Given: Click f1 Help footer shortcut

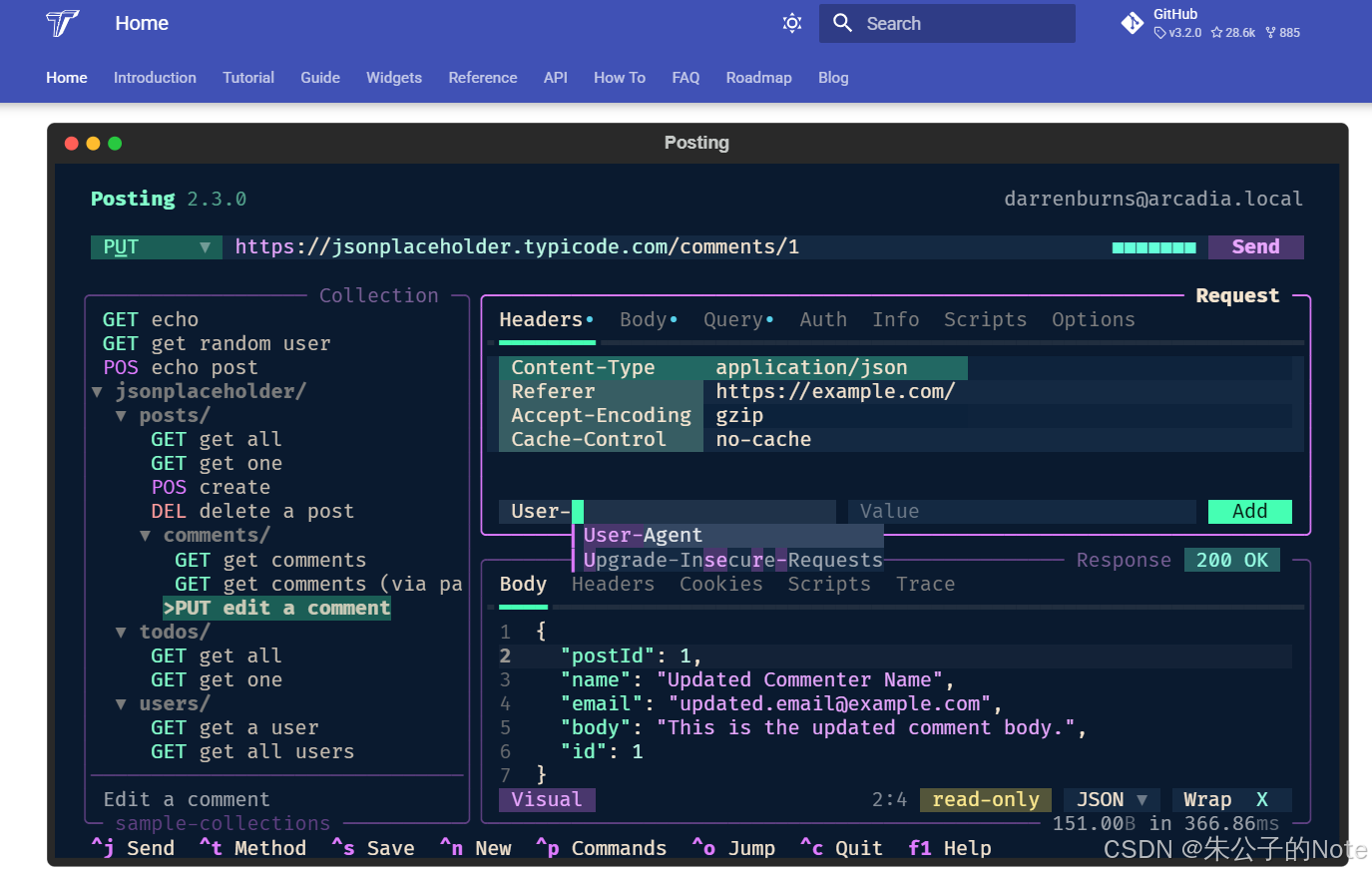Looking at the screenshot, I should click(950, 848).
